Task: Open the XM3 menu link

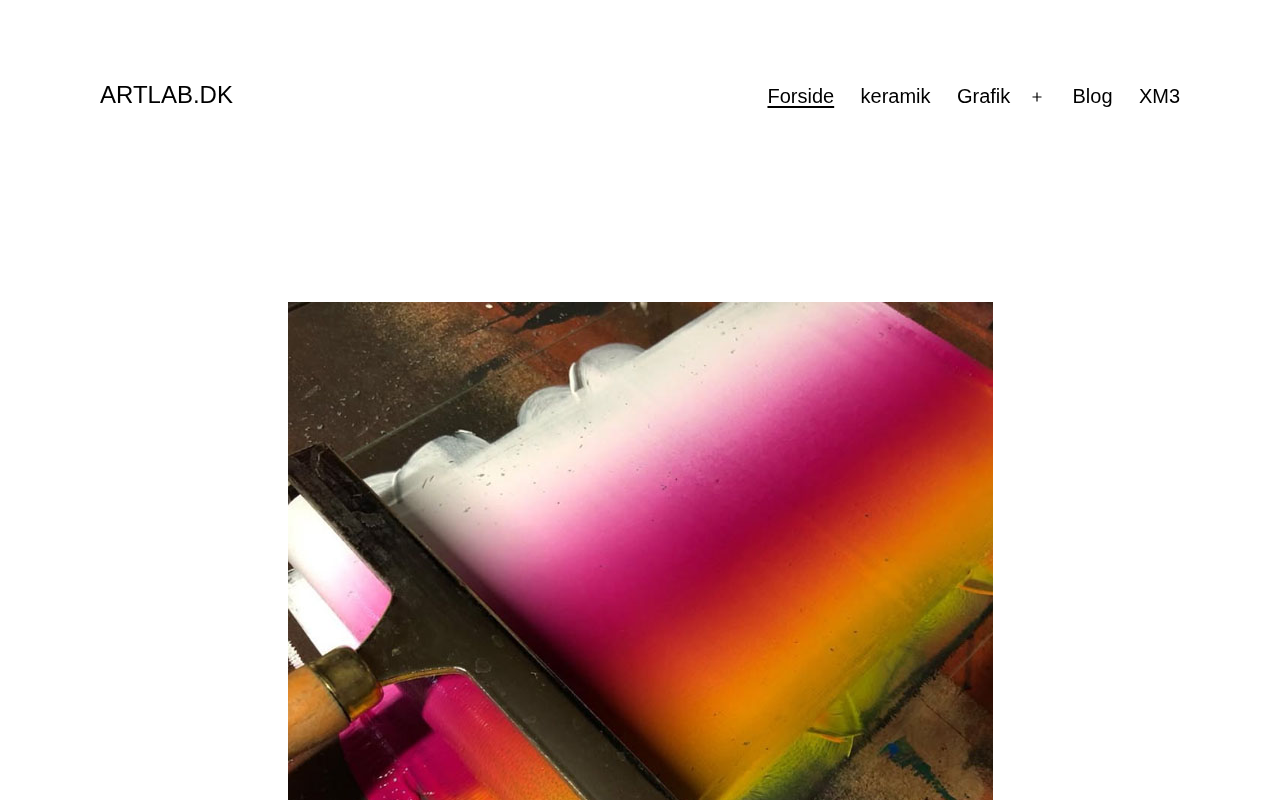Action: click(x=1159, y=96)
